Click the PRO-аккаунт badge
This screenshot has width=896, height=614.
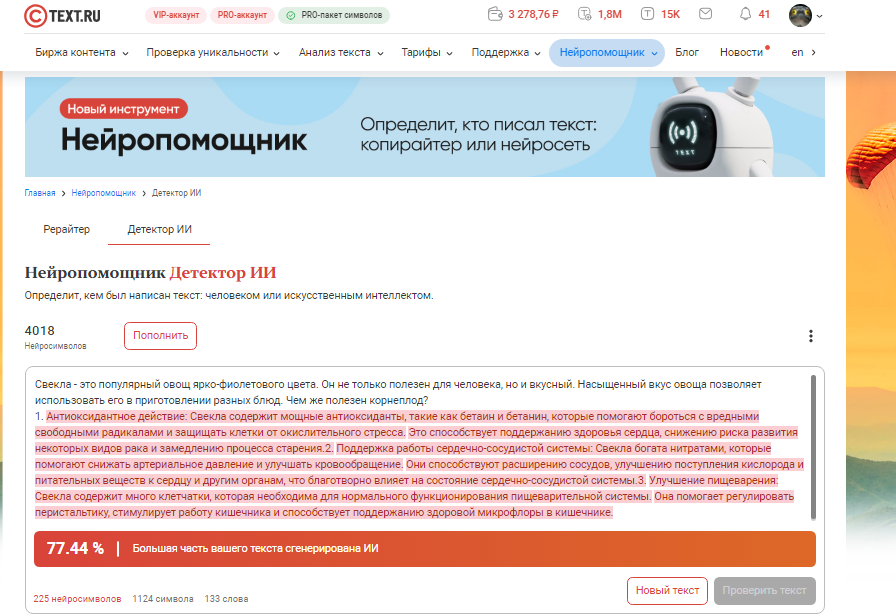point(242,15)
